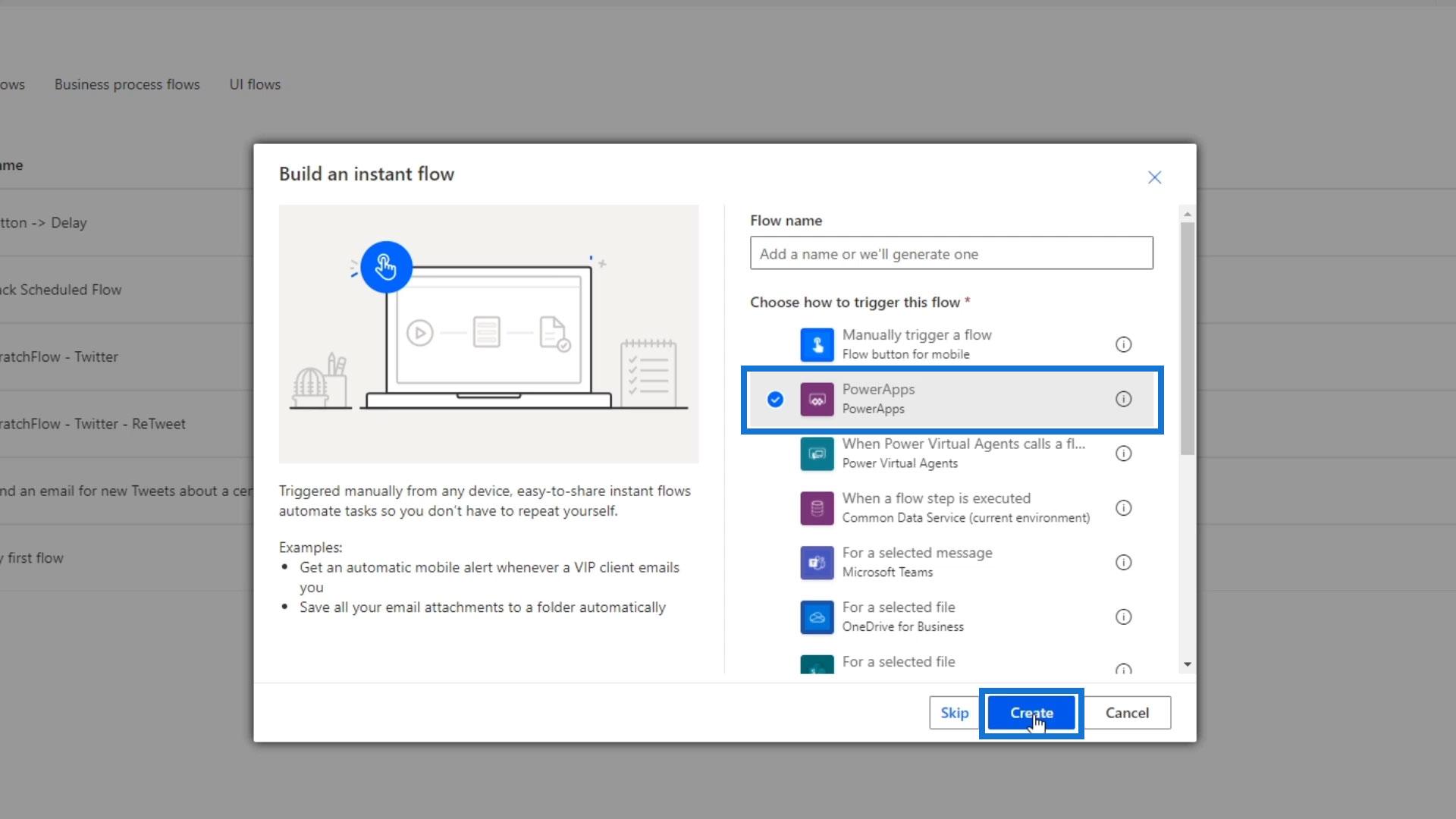Viewport: 1456px width, 819px height.
Task: Select the For a selected message trigger option
Action: coord(917,561)
